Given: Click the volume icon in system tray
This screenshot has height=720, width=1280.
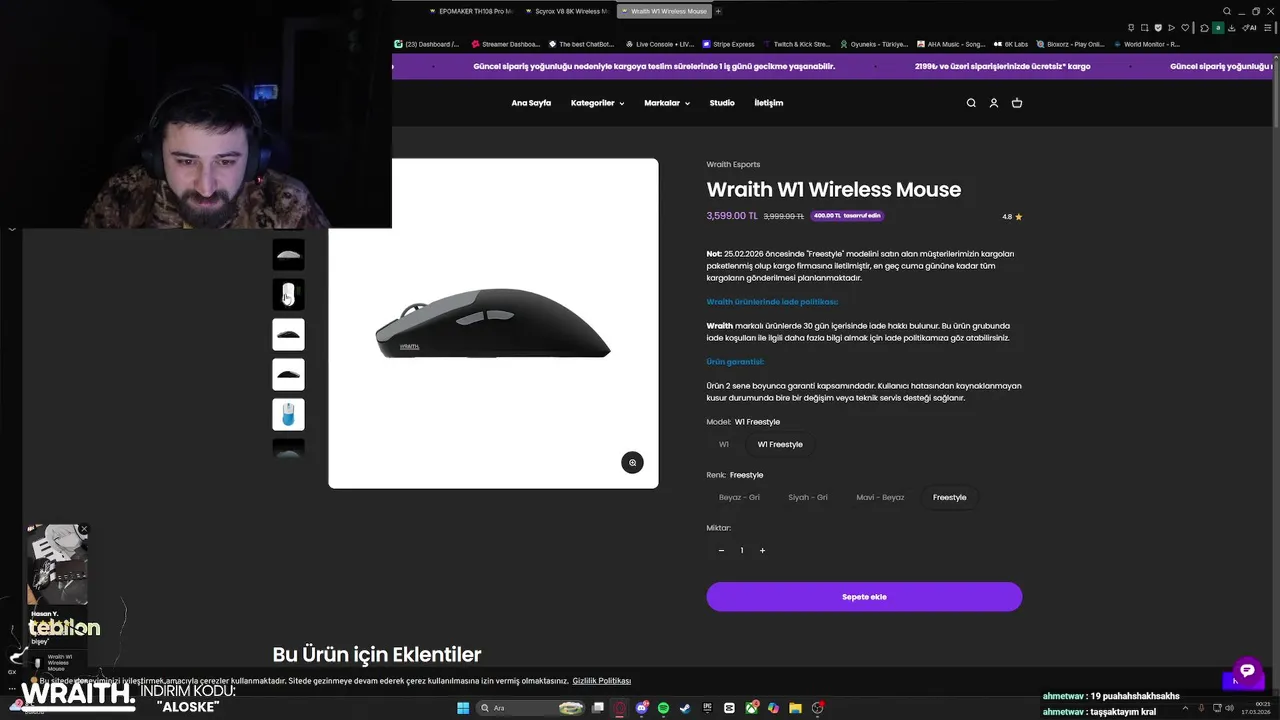Looking at the screenshot, I should click(x=1229, y=708).
